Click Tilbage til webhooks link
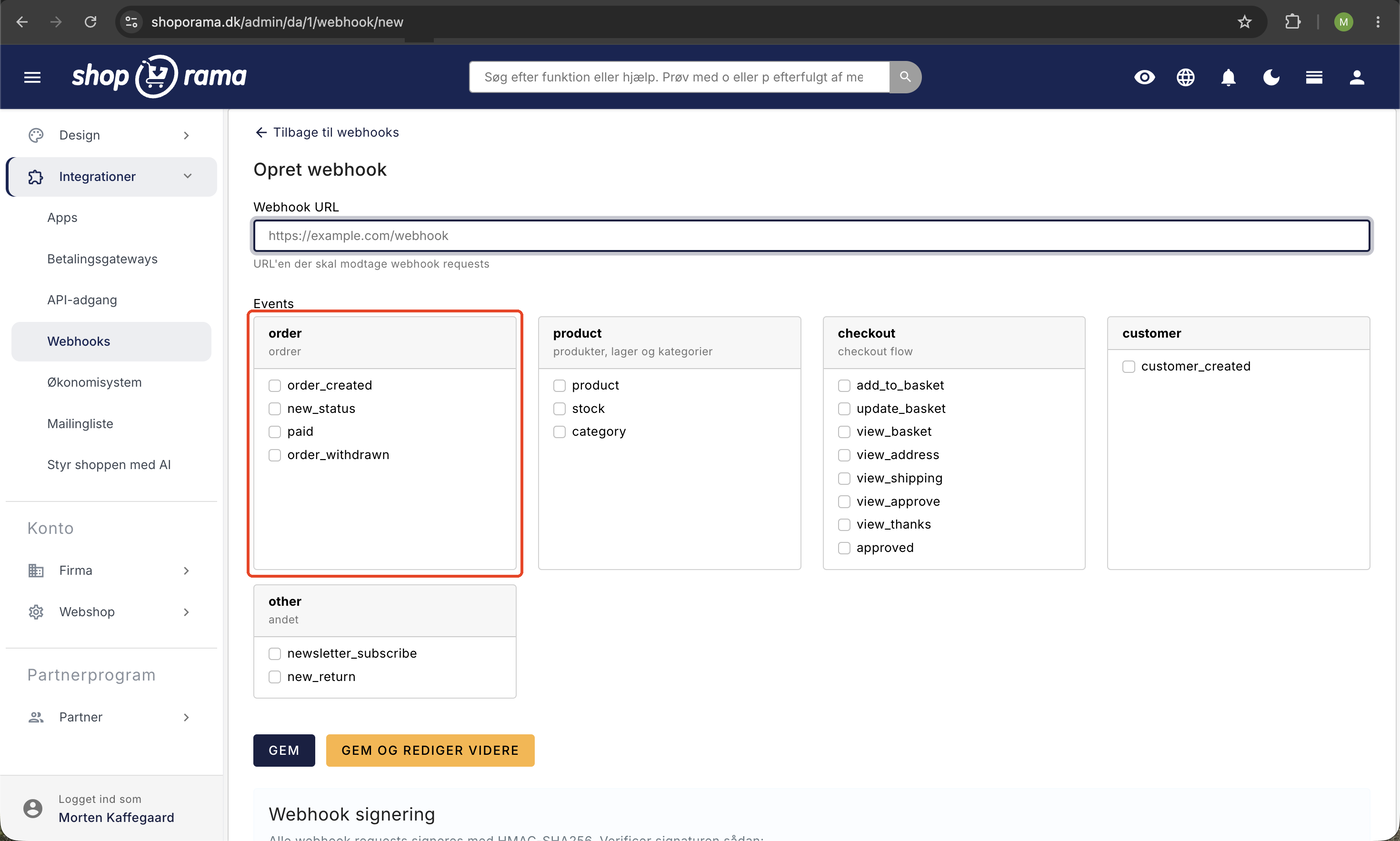1400x841 pixels. pos(327,133)
